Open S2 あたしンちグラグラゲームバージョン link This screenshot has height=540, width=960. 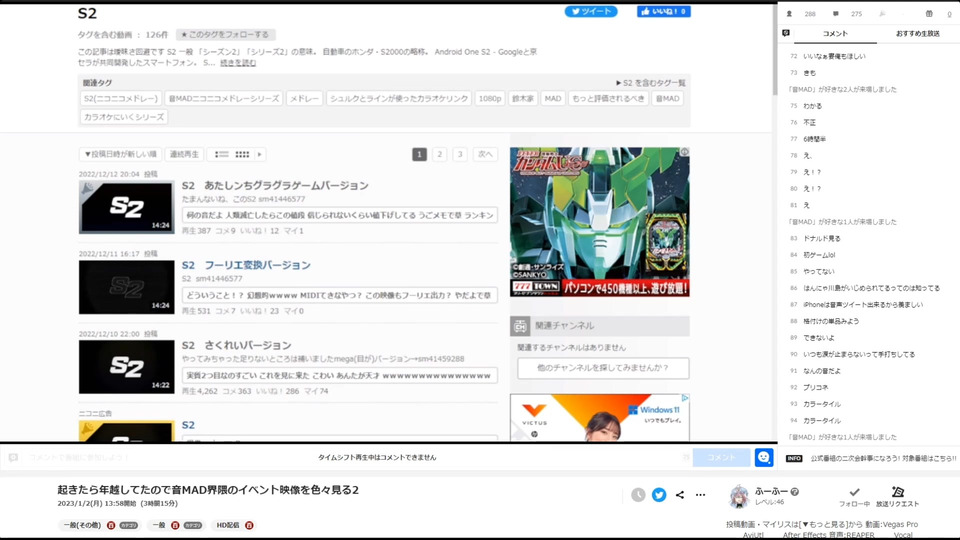275,186
